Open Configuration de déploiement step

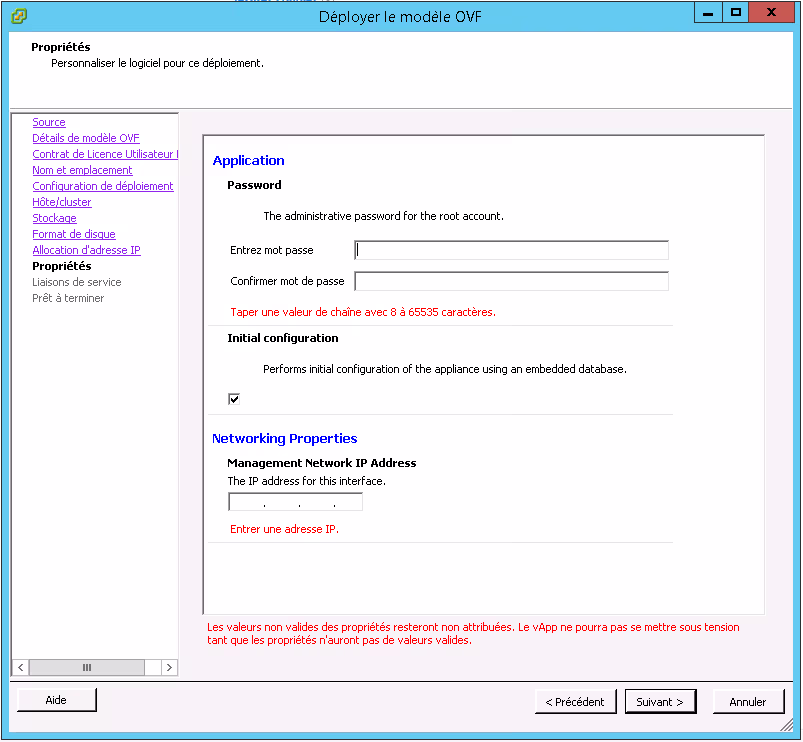pyautogui.click(x=103, y=186)
